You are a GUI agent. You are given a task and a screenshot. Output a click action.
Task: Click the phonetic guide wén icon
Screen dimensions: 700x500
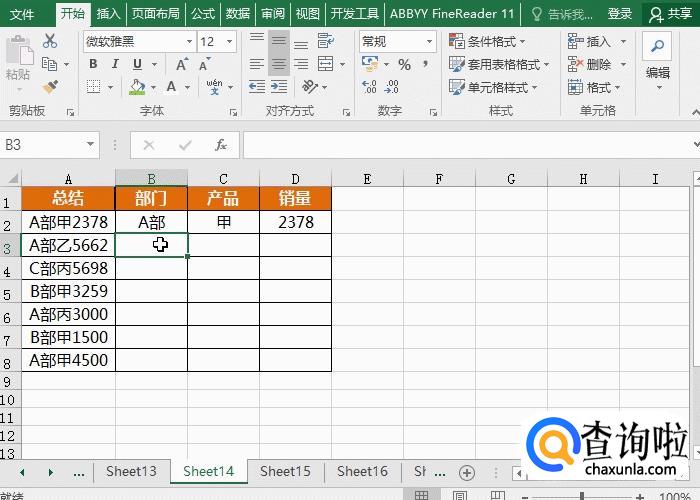click(214, 87)
